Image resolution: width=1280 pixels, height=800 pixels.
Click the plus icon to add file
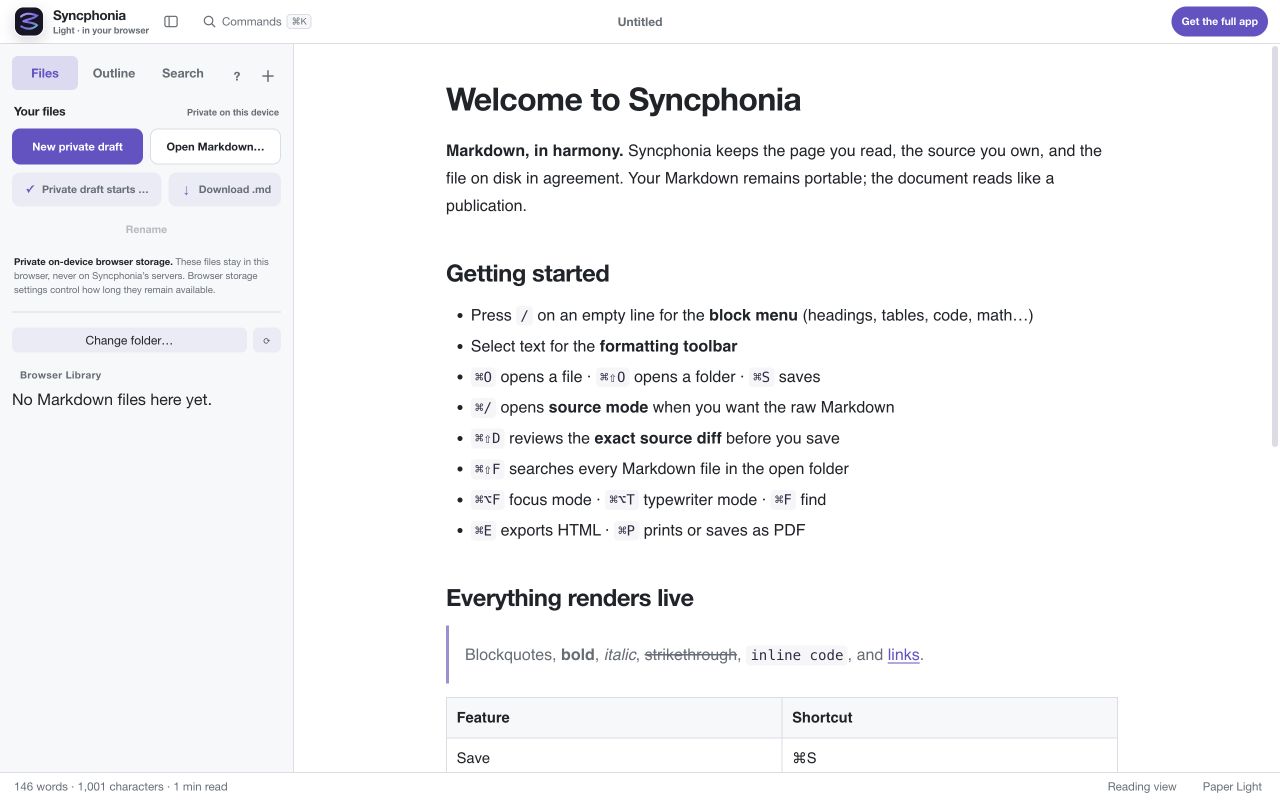268,76
